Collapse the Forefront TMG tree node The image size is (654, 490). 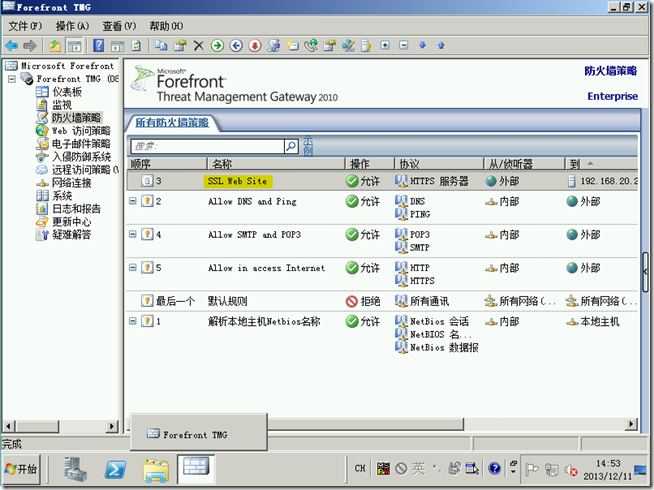coord(12,78)
